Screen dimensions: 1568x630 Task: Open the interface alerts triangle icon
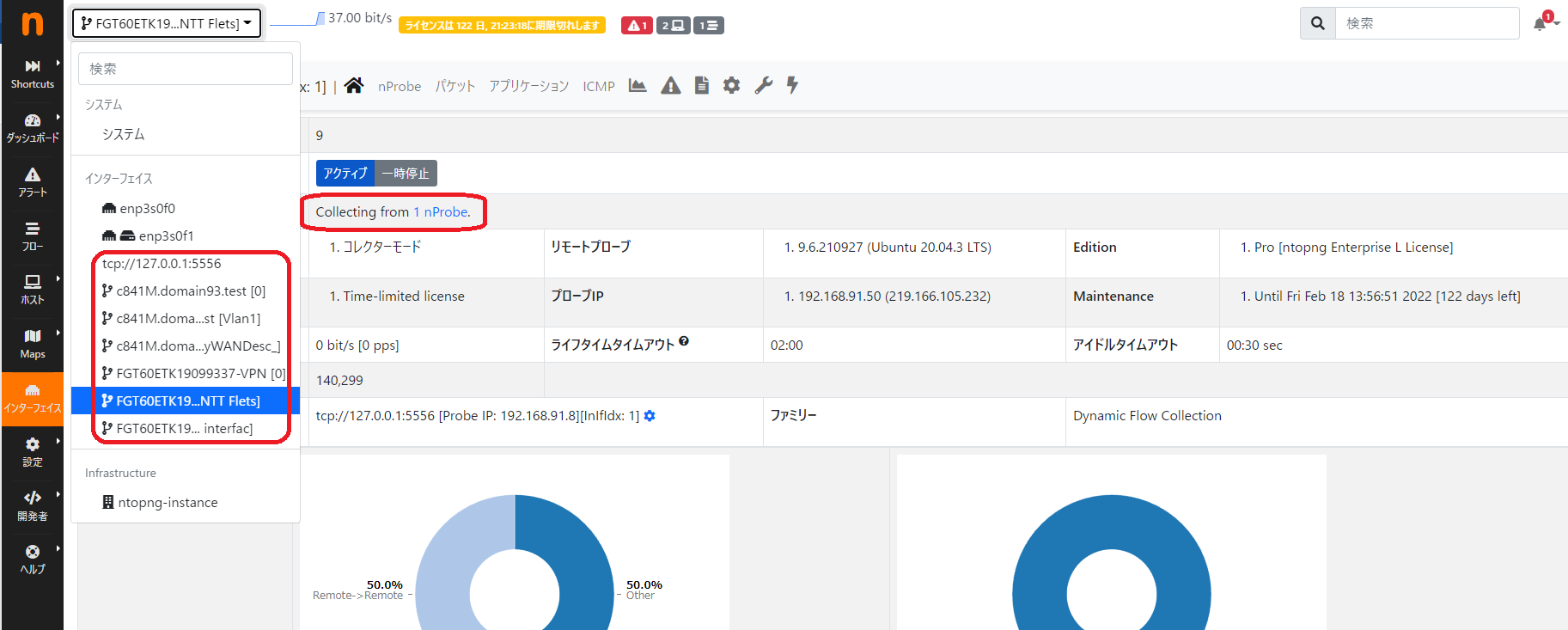tap(671, 85)
